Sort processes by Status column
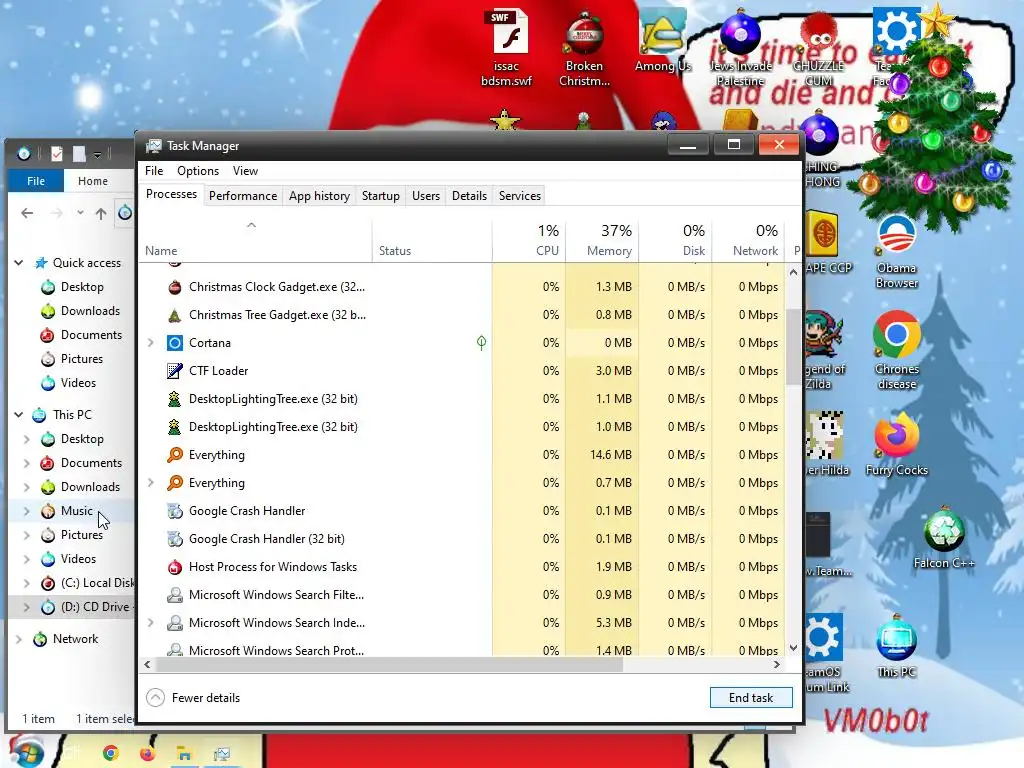Screen dimensions: 1024x768 coord(432,240)
